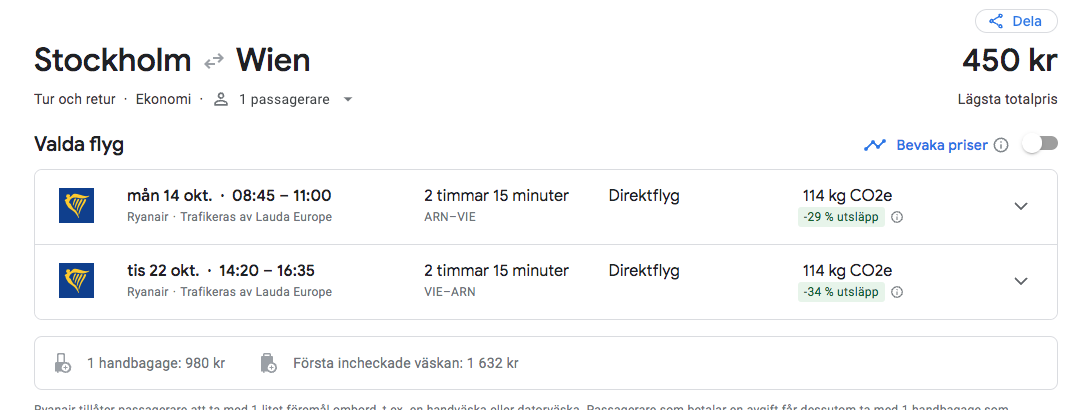Click the round-trip swap arrows icon
Viewport: 1071px width, 410px height.
[213, 61]
